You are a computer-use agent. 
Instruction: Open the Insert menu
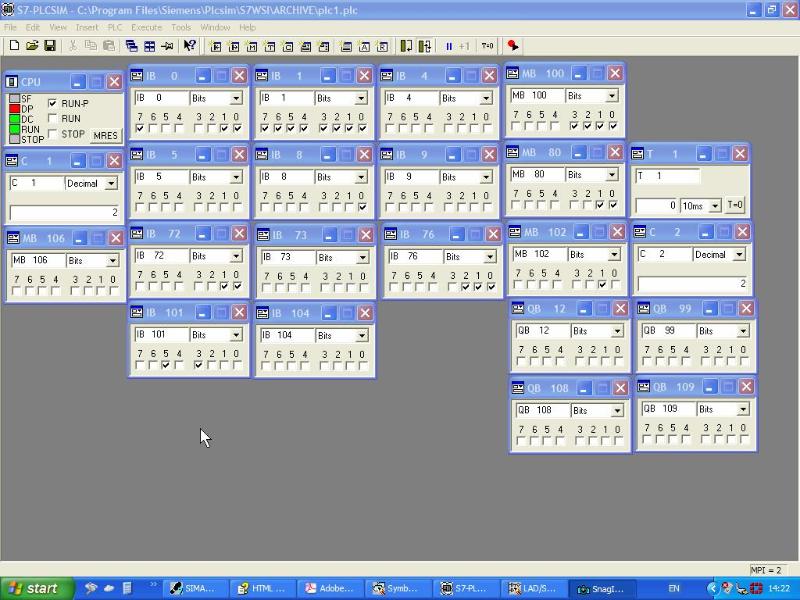coord(87,28)
